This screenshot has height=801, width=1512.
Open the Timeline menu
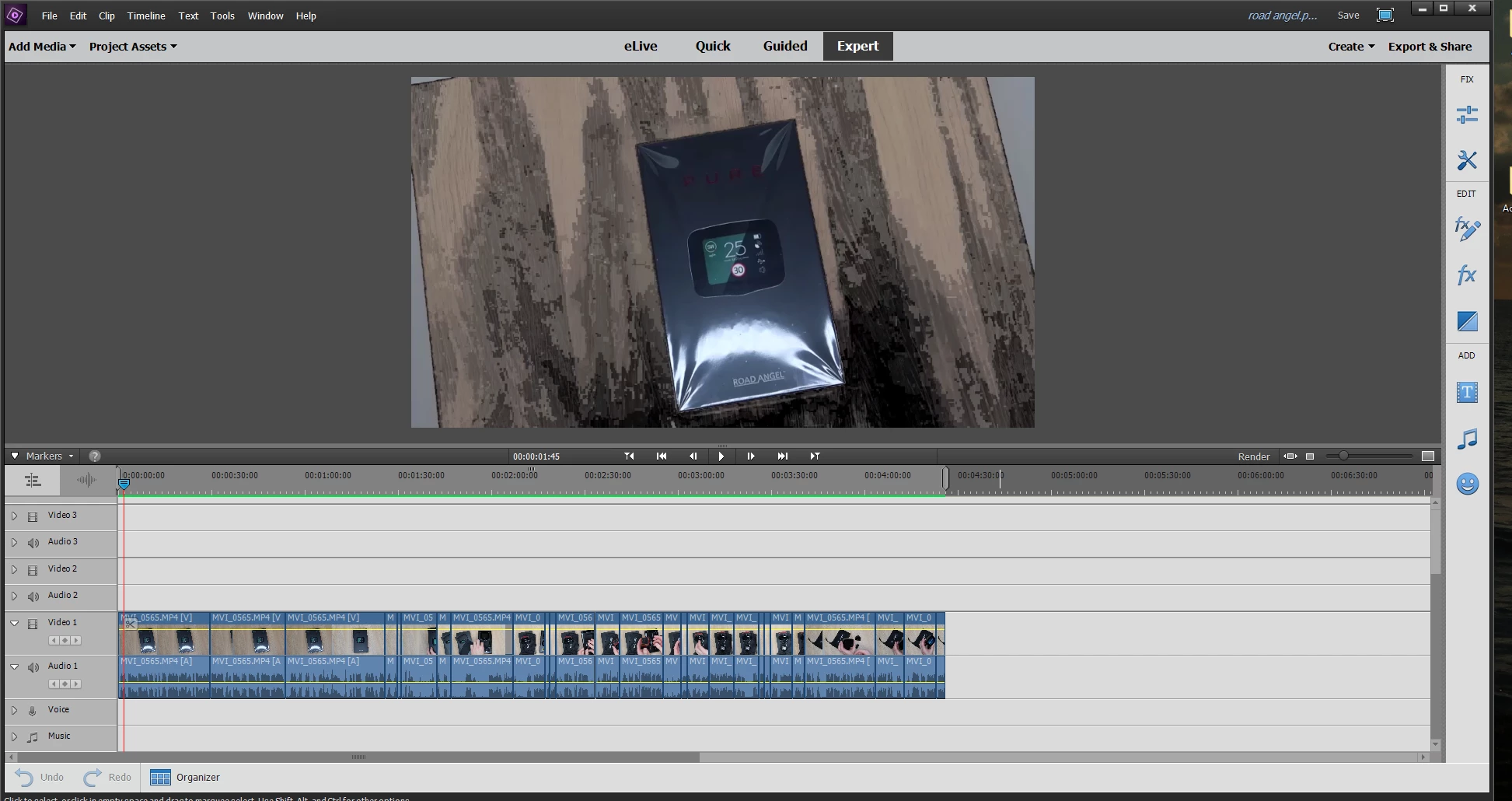(x=146, y=16)
